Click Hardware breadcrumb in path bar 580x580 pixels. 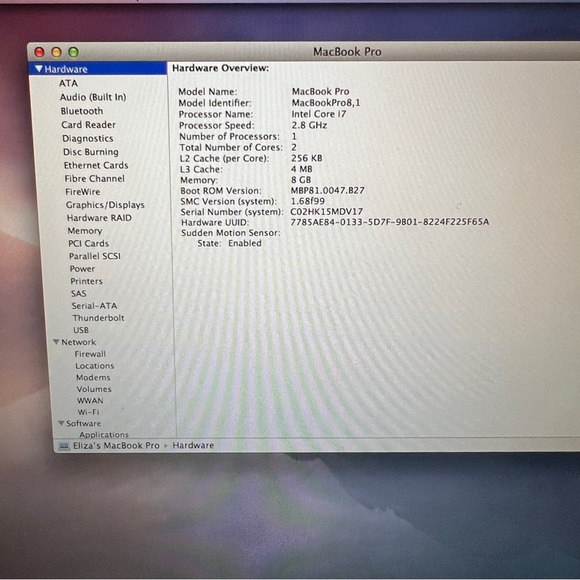click(x=193, y=445)
